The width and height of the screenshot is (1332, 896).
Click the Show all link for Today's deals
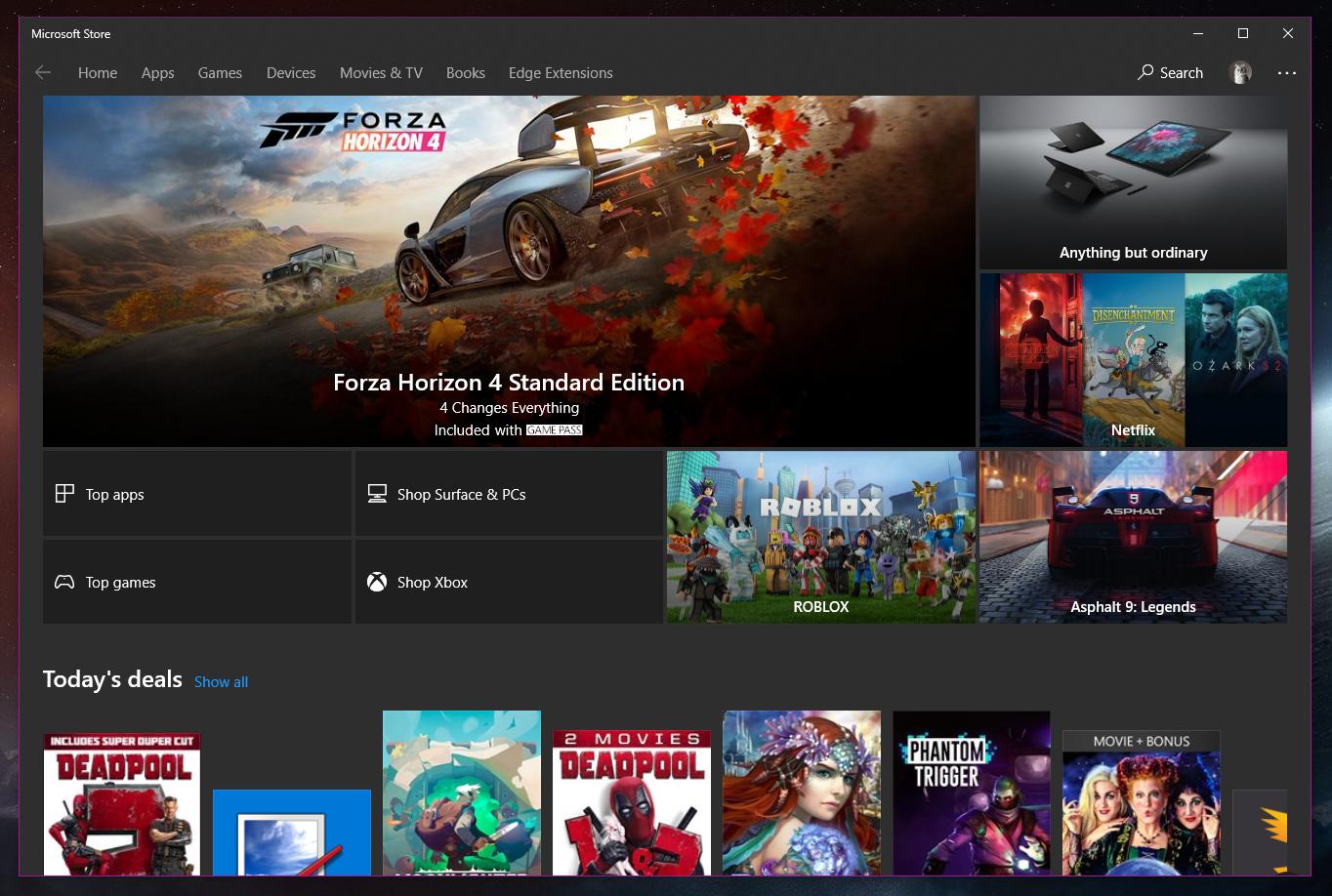coord(221,682)
